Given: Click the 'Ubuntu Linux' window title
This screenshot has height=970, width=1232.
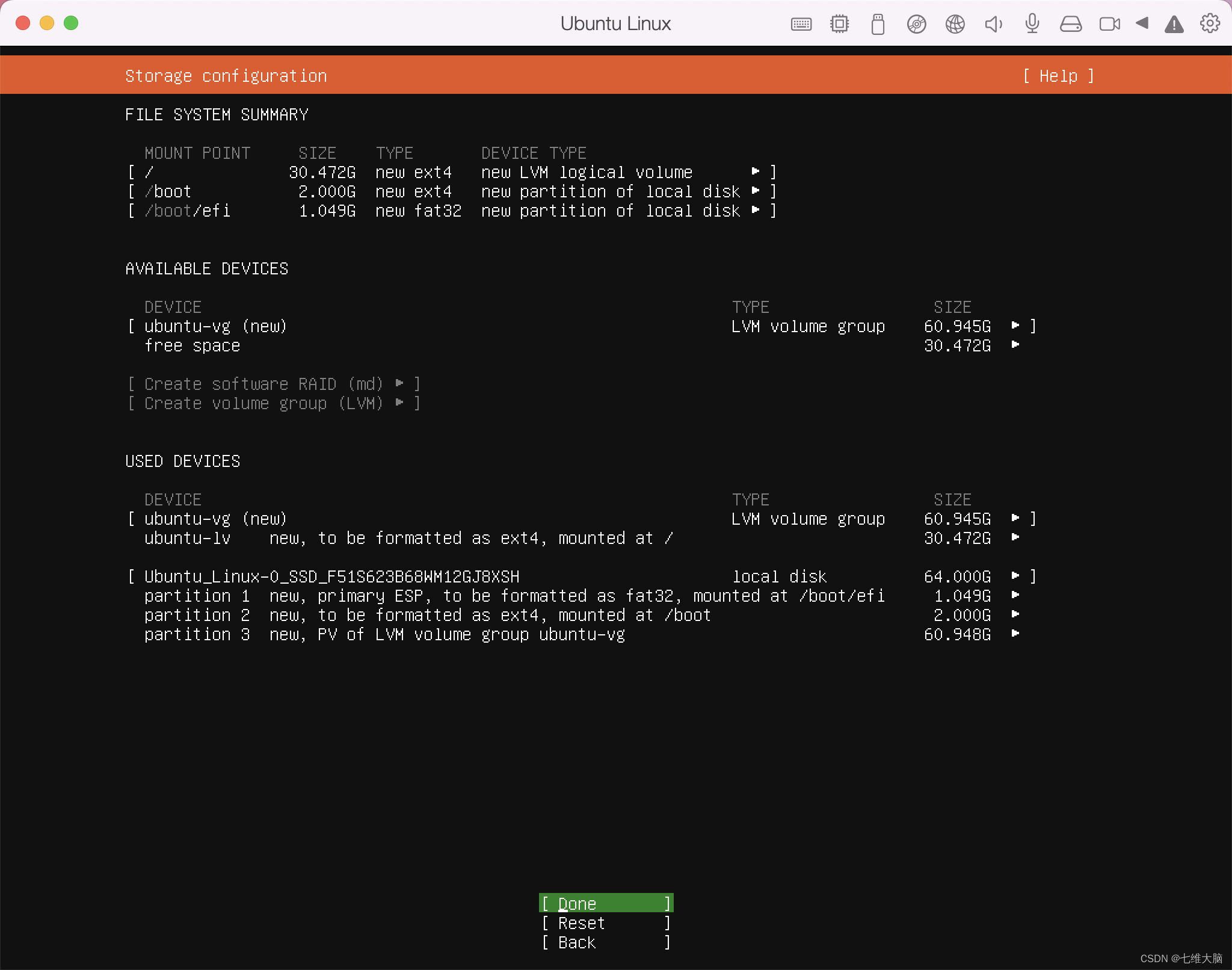Looking at the screenshot, I should coord(615,23).
